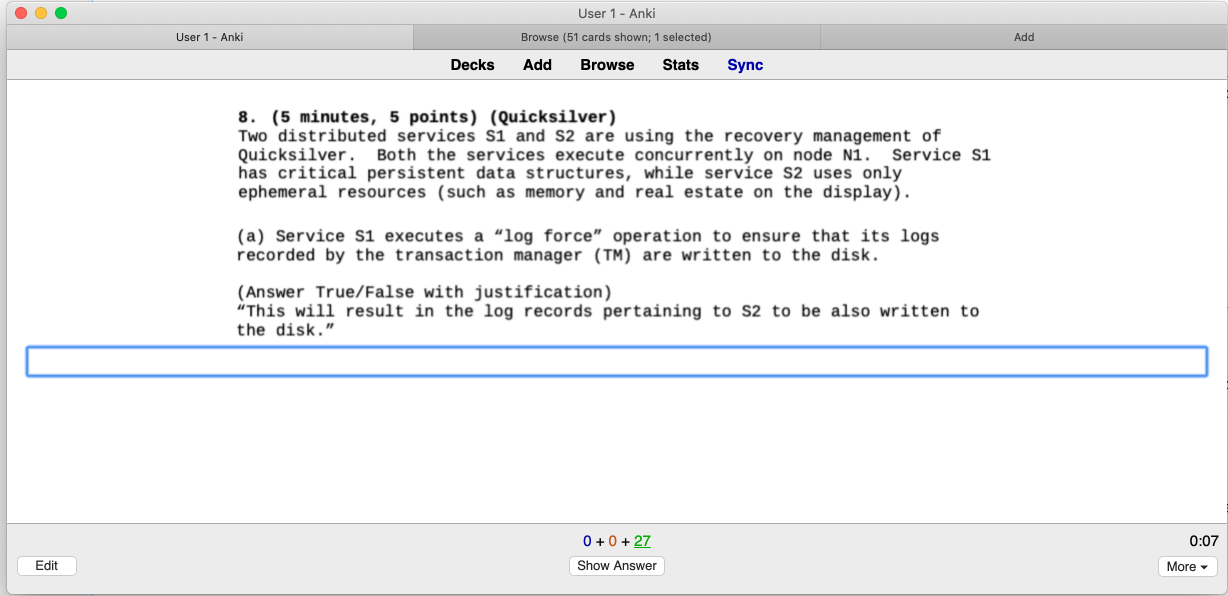Screen dimensions: 1228x596
Task: Click the quoted line starting 'This will result in the log'
Action: click(x=608, y=311)
